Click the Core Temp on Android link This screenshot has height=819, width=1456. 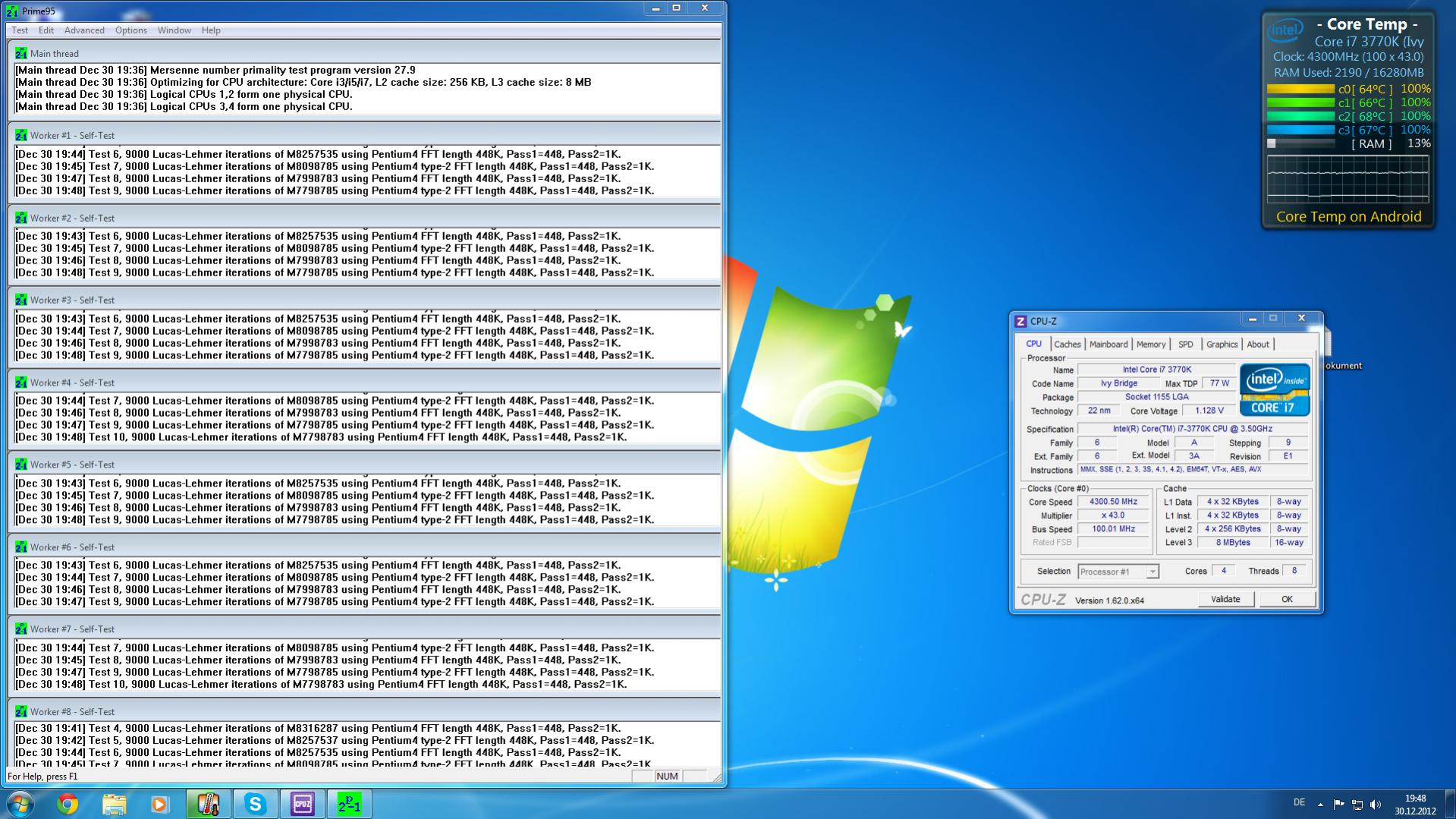tap(1348, 217)
